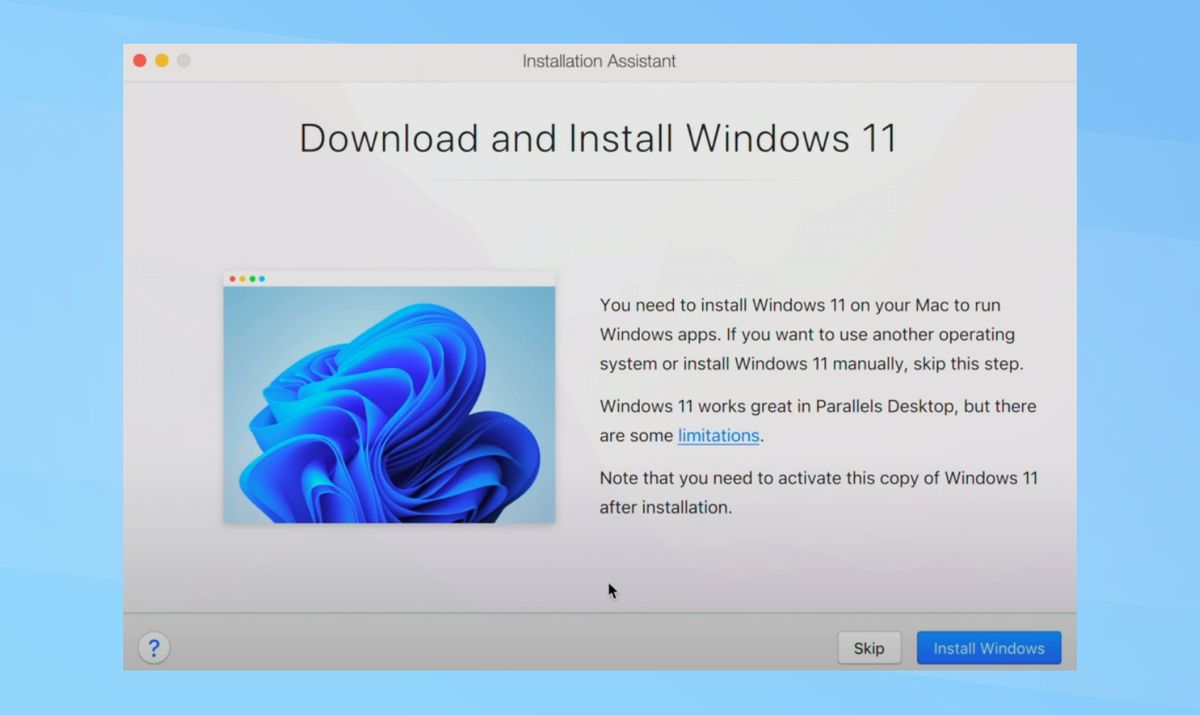Select the Installation Assistant title bar
The width and height of the screenshot is (1200, 715).
point(598,61)
